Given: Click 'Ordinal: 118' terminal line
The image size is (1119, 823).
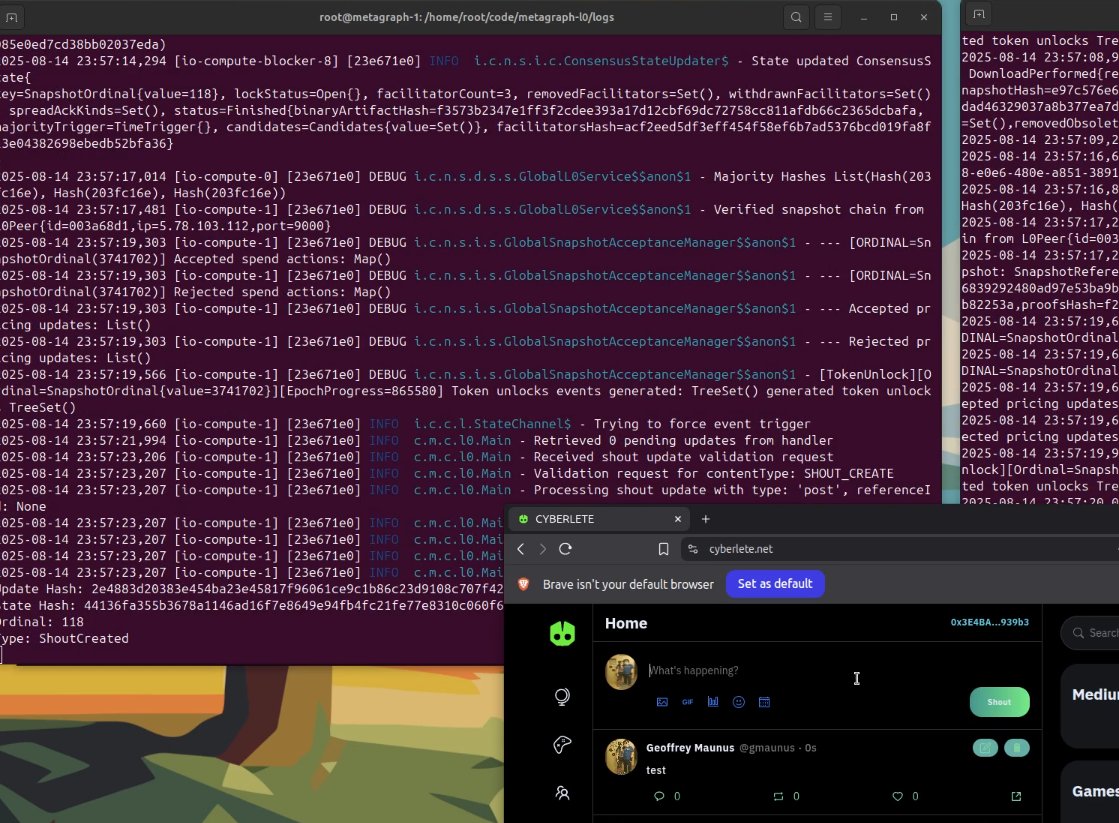Looking at the screenshot, I should [x=42, y=622].
